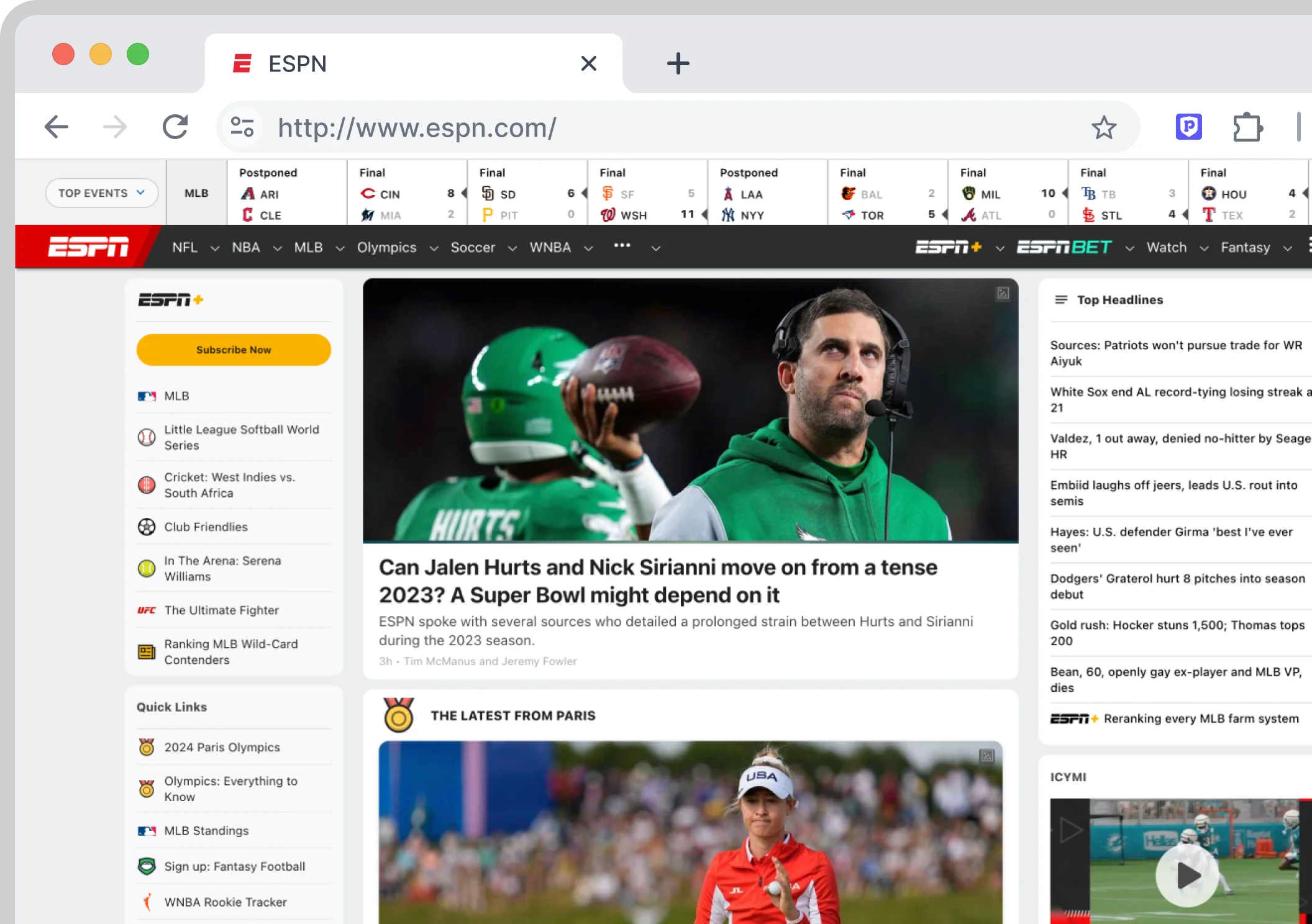The width and height of the screenshot is (1312, 924).
Task: Expand the WNBA menu chevron
Action: (588, 248)
